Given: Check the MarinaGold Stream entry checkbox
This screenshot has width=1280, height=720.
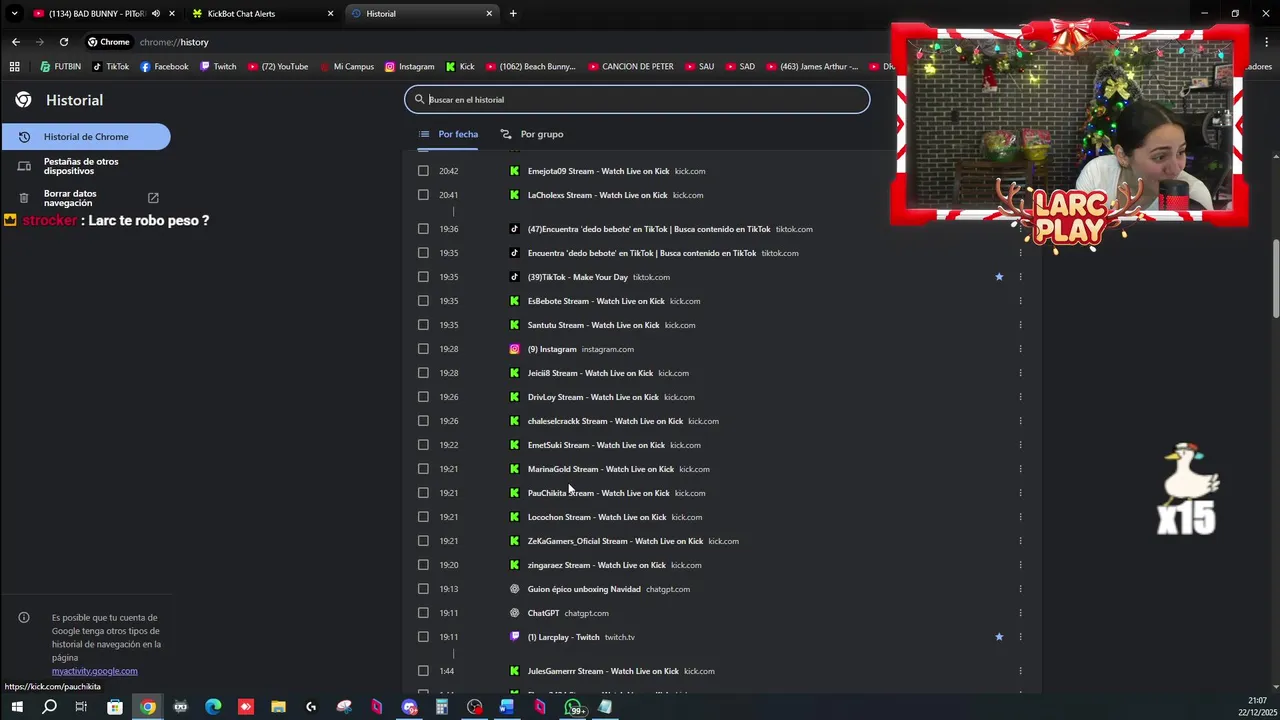Looking at the screenshot, I should 423,469.
